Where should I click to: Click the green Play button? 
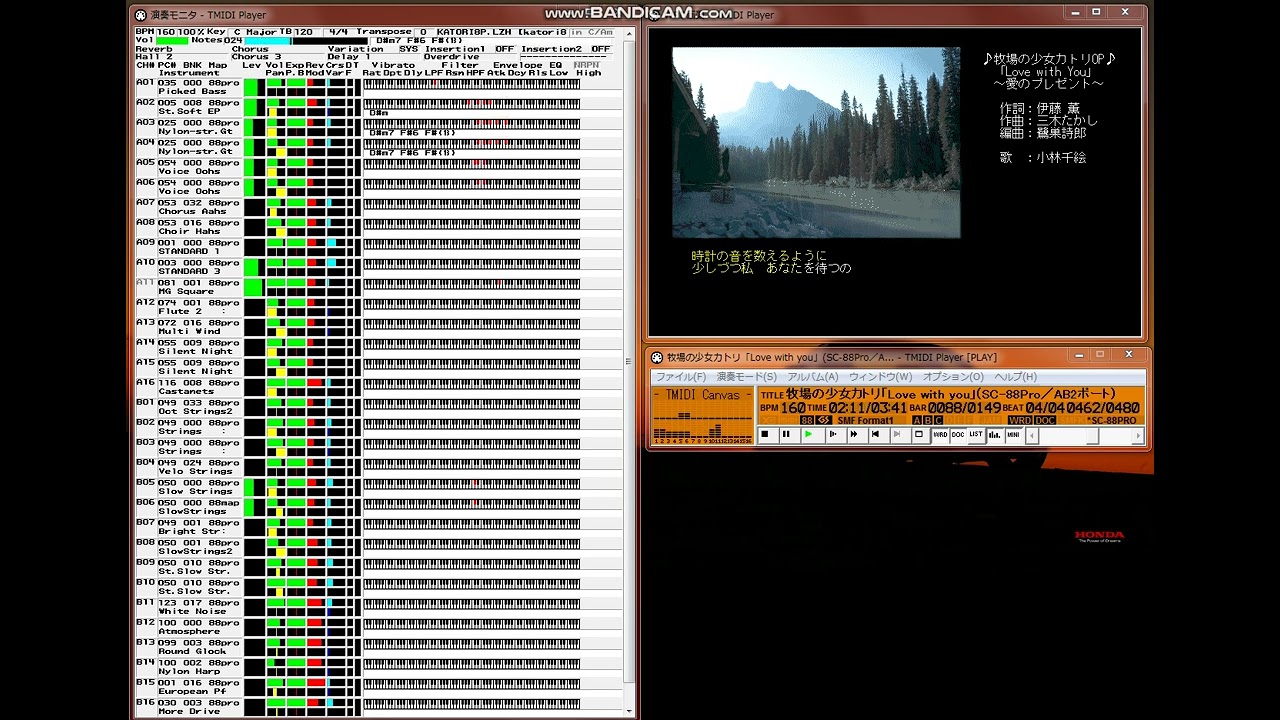(x=808, y=435)
